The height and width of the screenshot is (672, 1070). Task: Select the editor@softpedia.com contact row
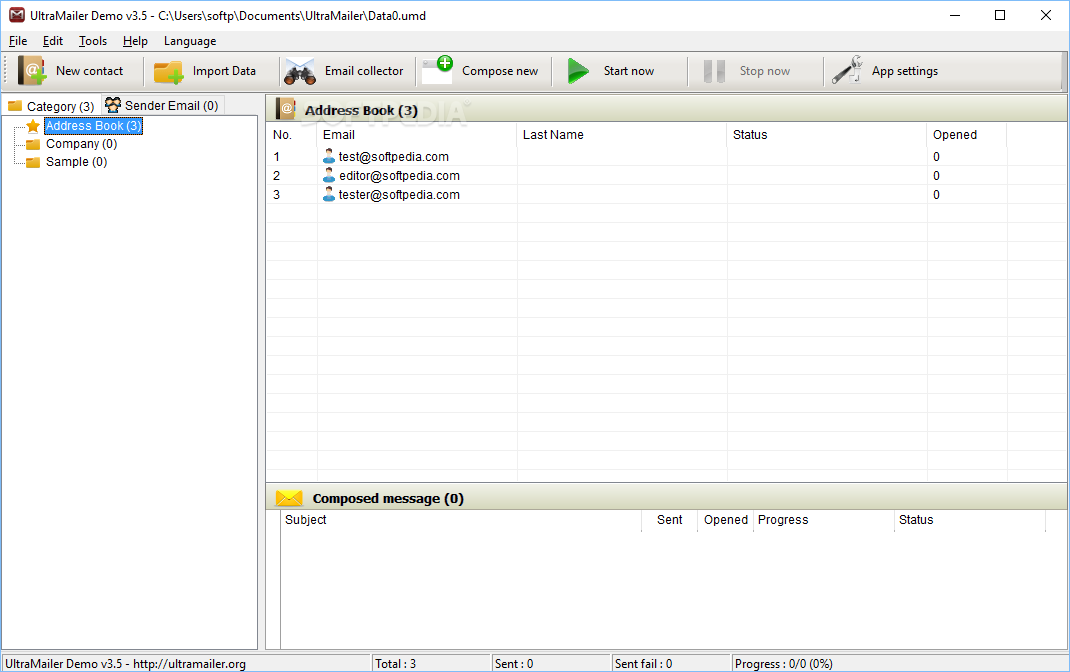pos(665,175)
